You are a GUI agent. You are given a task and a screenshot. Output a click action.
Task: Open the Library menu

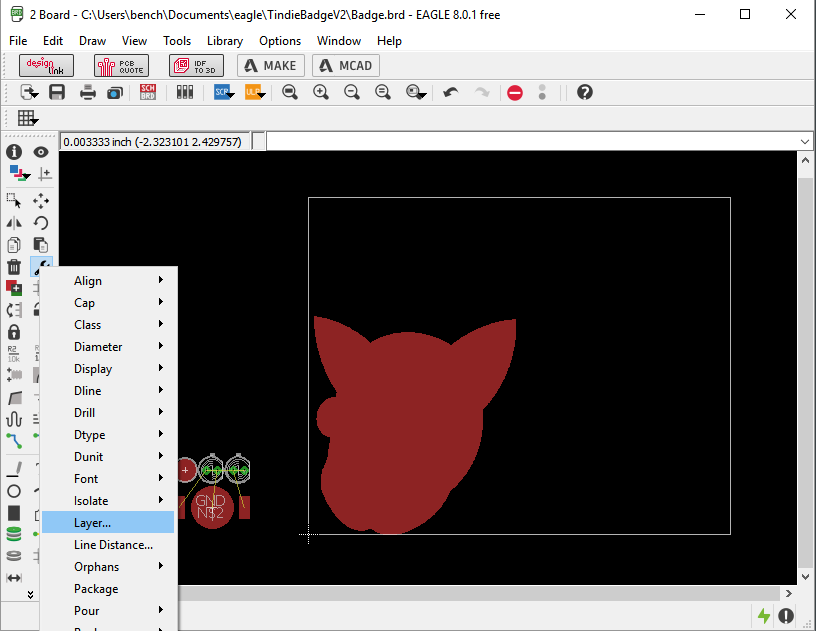(x=224, y=41)
